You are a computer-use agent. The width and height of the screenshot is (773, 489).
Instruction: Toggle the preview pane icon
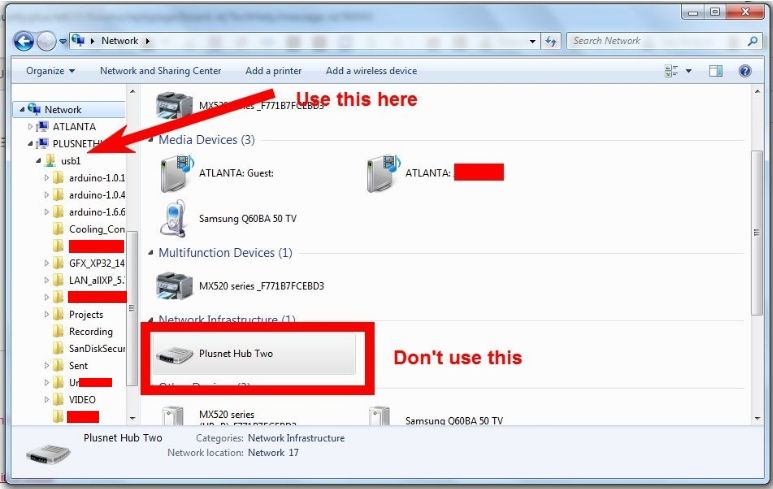[x=715, y=71]
